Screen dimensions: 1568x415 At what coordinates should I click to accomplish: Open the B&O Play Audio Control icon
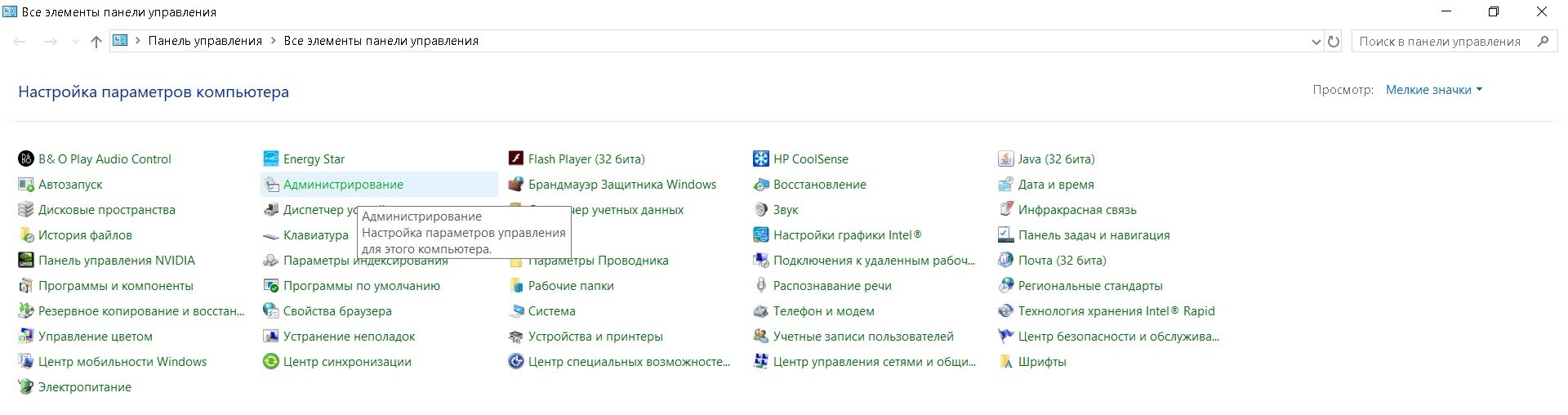tap(25, 159)
